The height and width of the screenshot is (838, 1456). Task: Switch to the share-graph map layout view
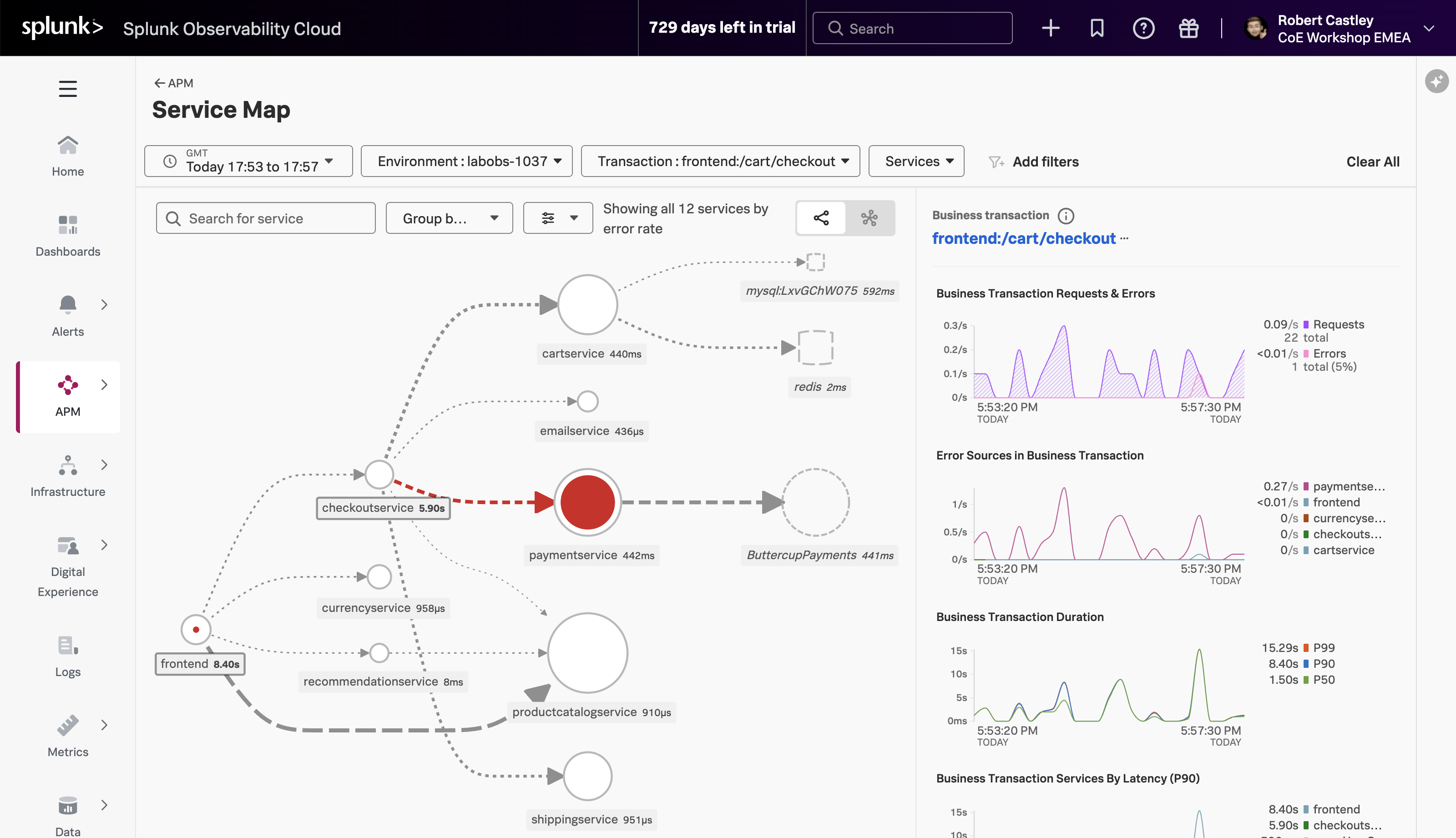point(821,218)
